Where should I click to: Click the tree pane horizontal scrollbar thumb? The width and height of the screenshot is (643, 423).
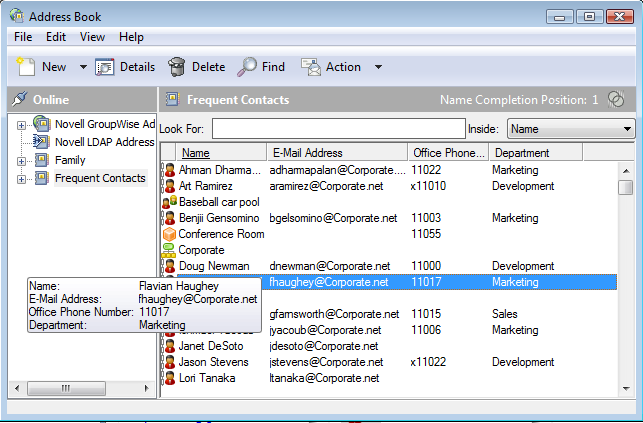pyautogui.click(x=66, y=388)
